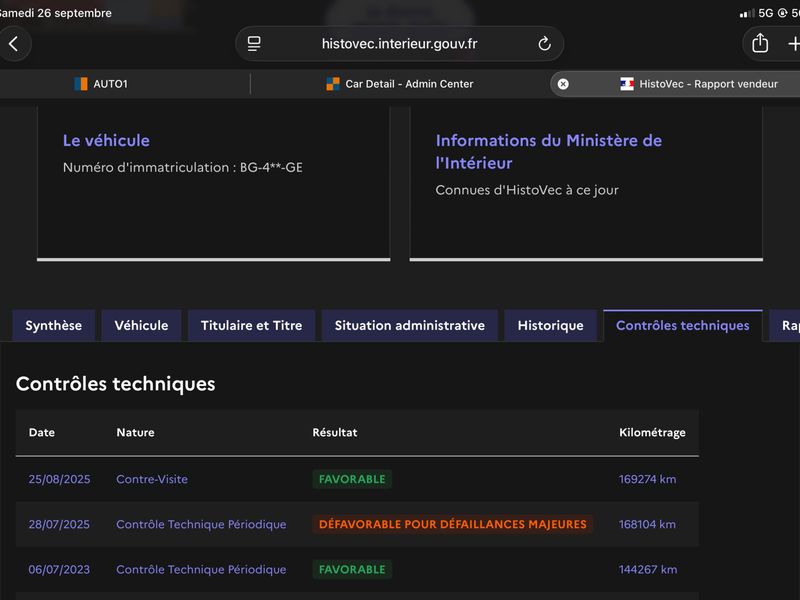
Task: Tap the histovec.interieur.gouv.fr address bar
Action: (399, 44)
